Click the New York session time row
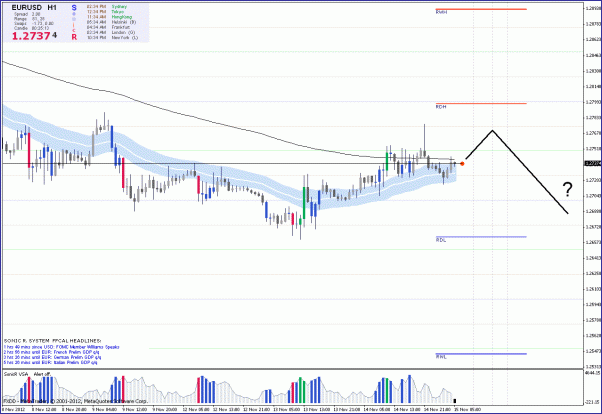The height and width of the screenshot is (414, 602). tap(112, 38)
